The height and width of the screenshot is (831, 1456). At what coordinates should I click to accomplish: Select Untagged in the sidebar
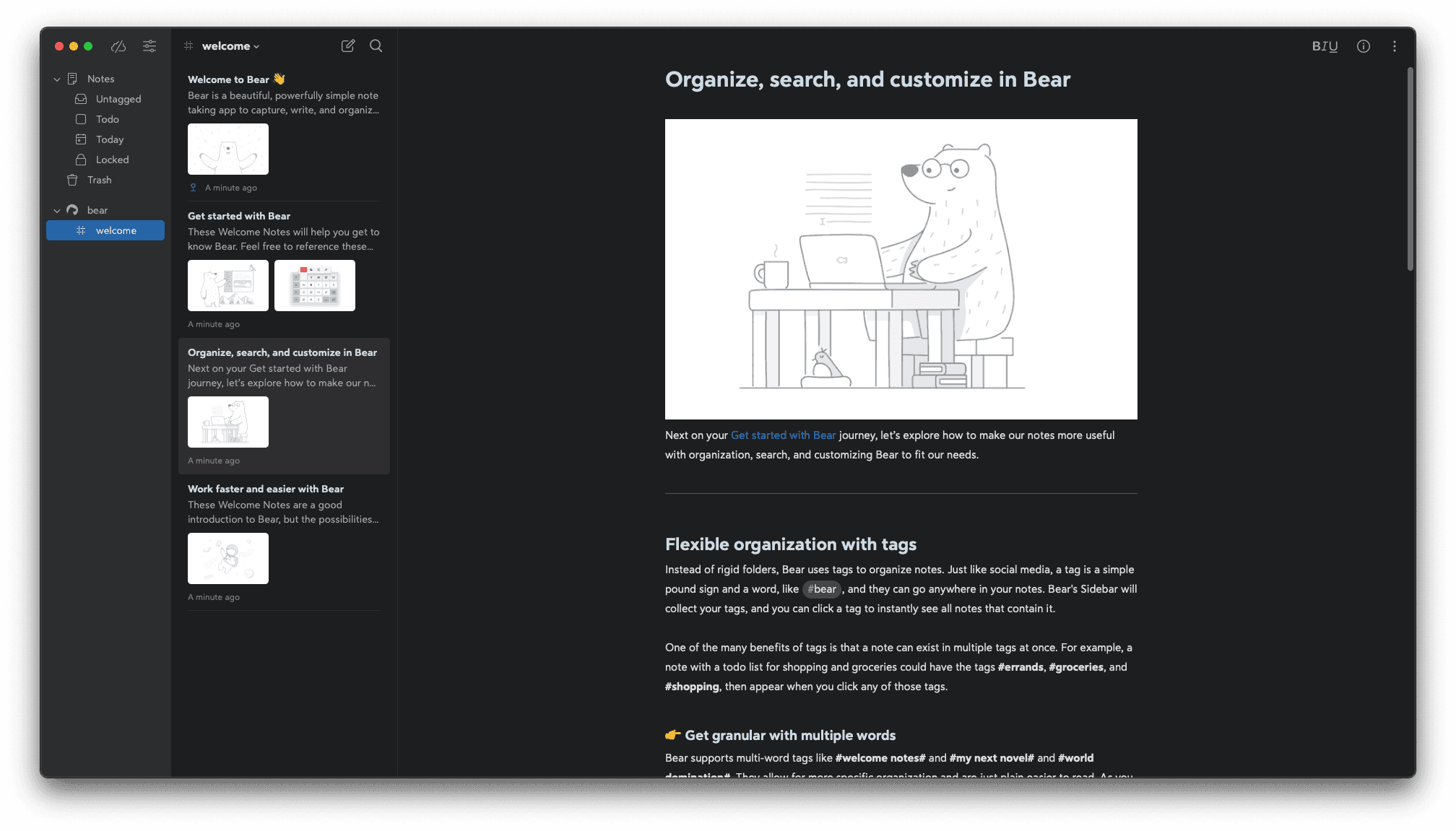pos(105,99)
